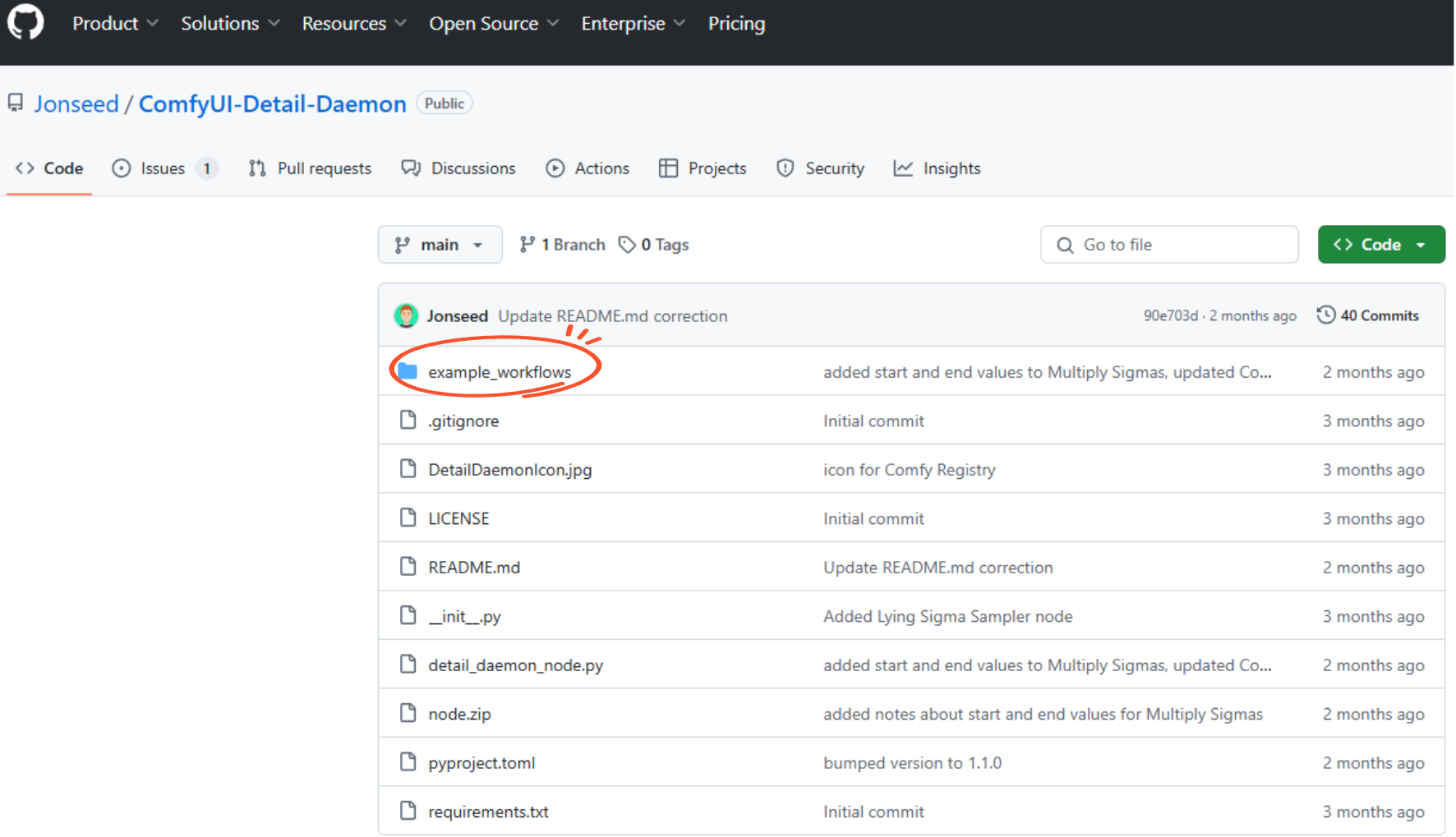Open 'bumped version to 1.1.0' commit message

coord(912,763)
